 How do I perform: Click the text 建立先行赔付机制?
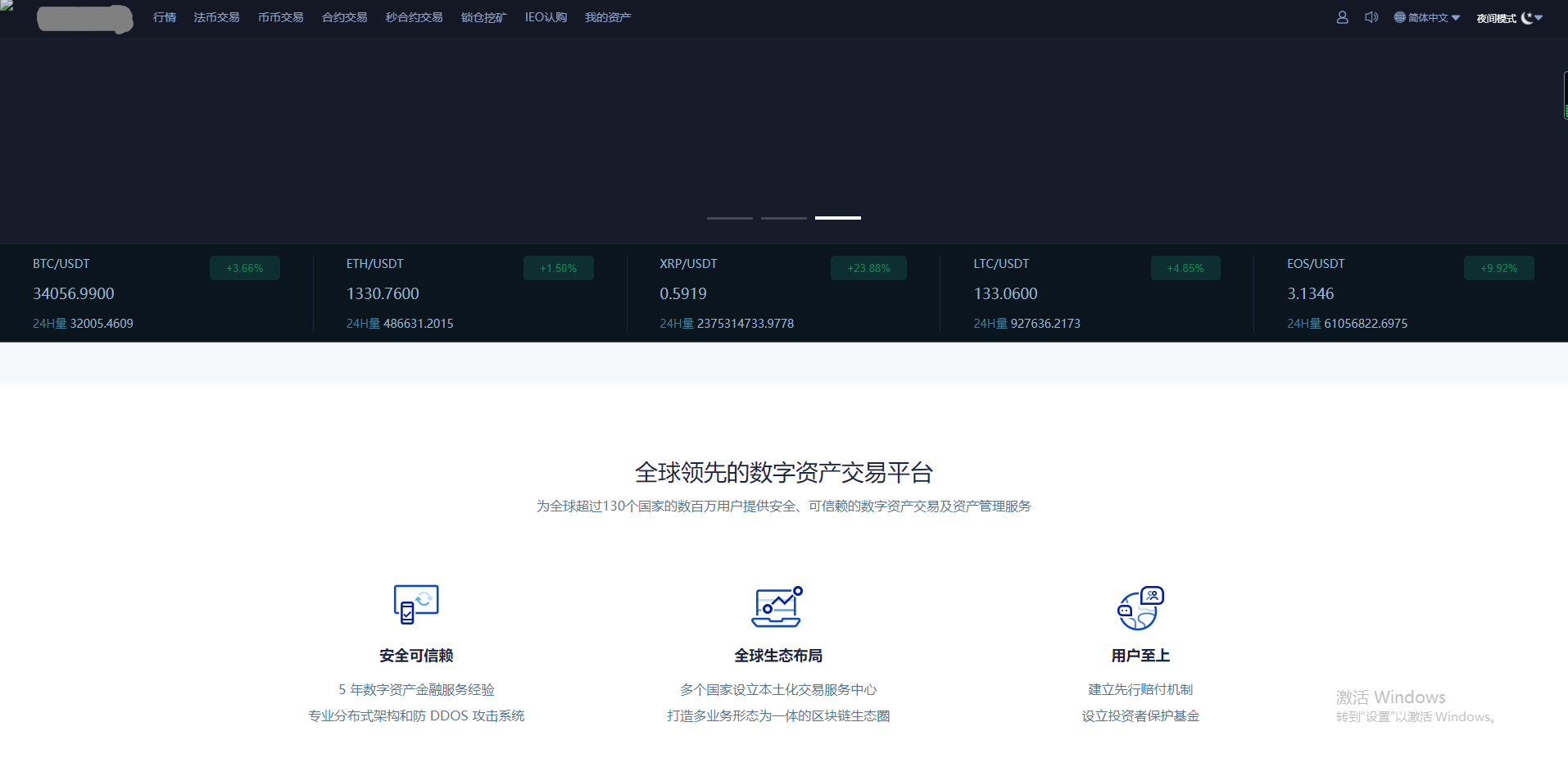coord(1140,690)
